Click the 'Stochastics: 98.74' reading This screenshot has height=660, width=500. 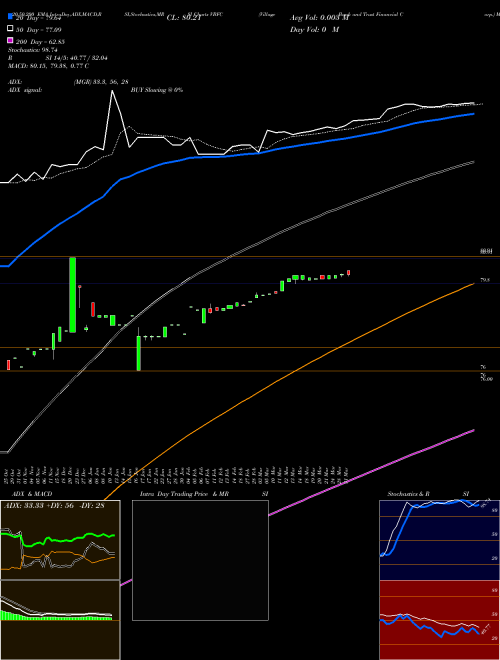[x=33, y=50]
